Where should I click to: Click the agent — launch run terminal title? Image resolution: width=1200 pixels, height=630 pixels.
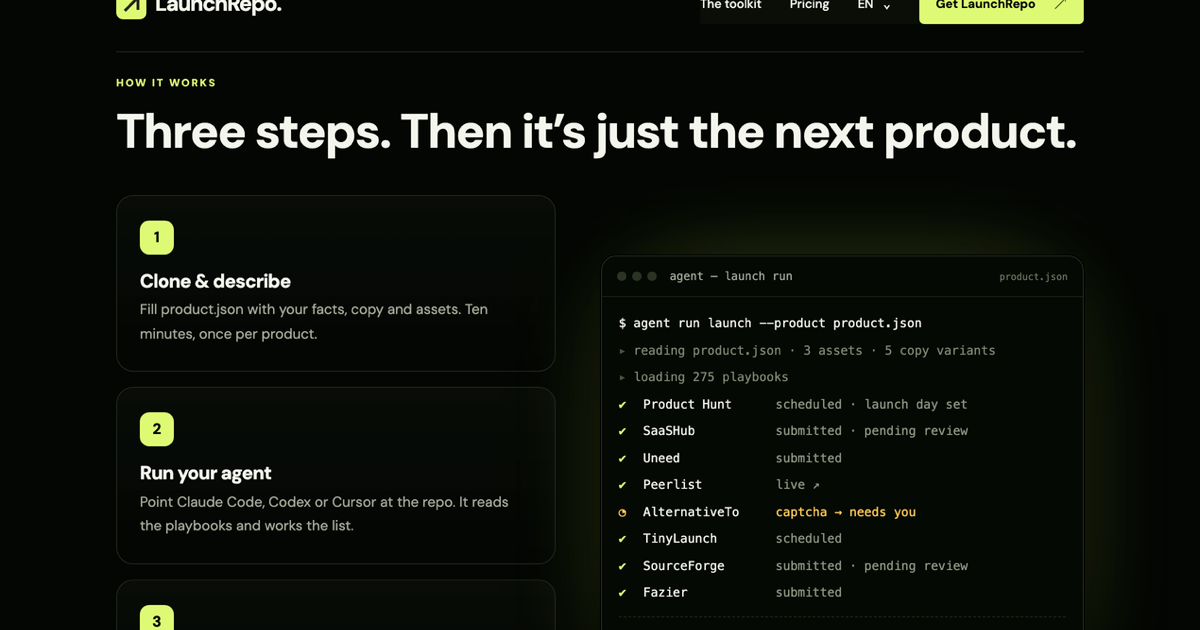[731, 276]
